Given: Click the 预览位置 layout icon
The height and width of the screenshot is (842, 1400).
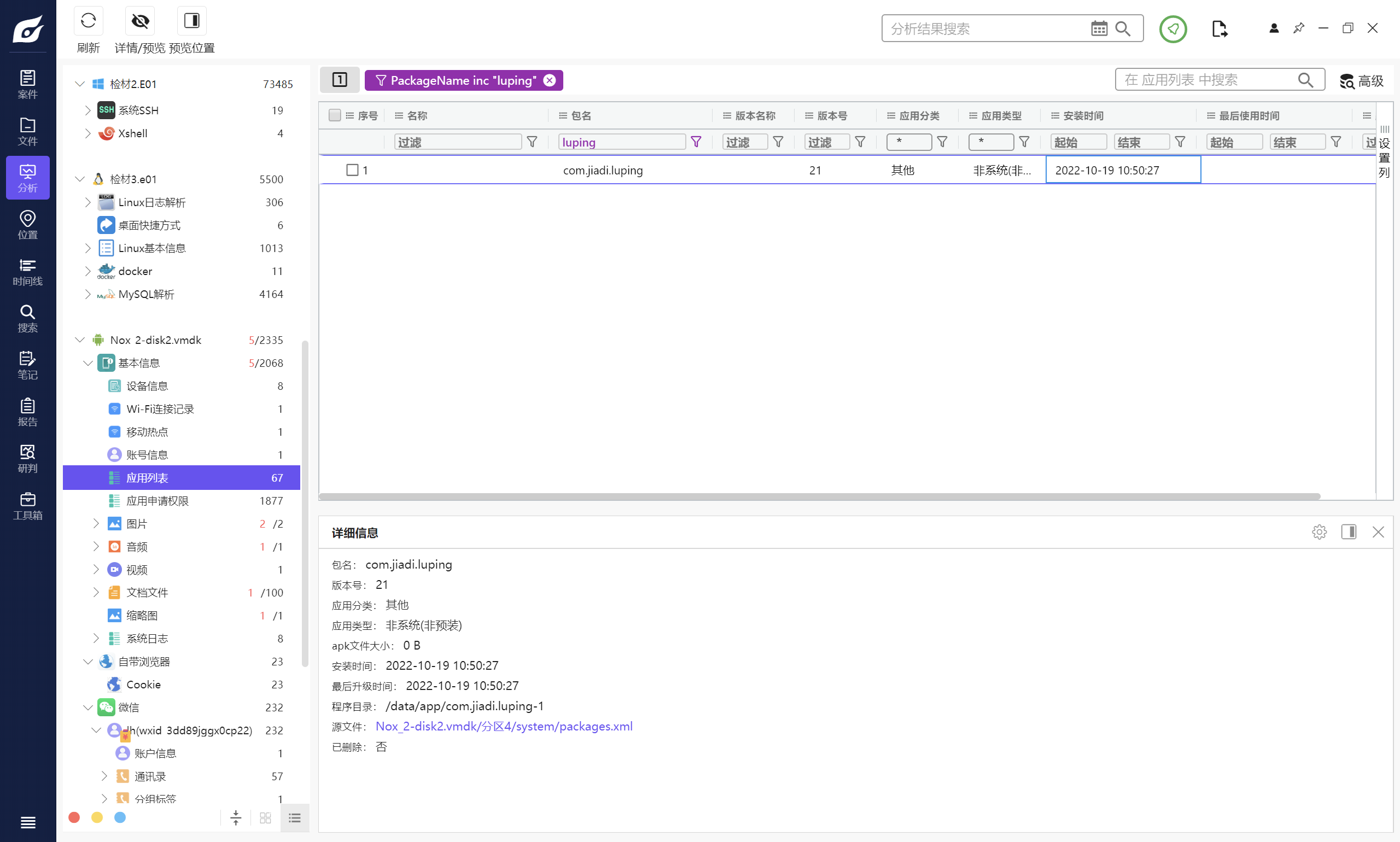Looking at the screenshot, I should click(192, 21).
